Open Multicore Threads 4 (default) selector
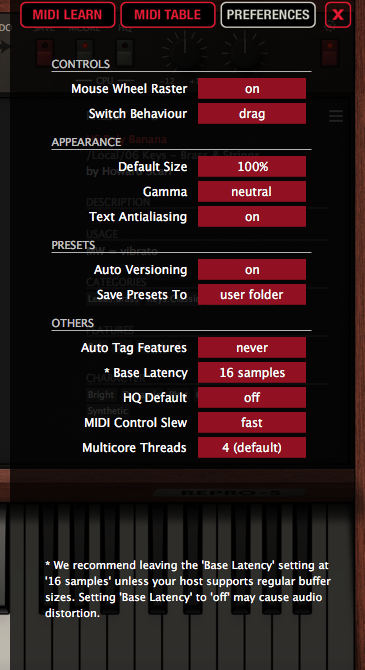The width and height of the screenshot is (365, 670). click(x=252, y=447)
